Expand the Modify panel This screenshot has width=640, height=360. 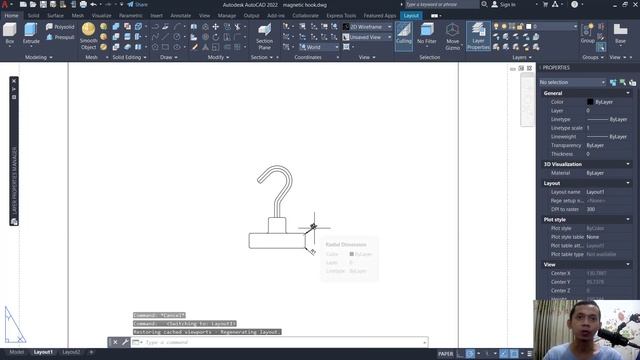[218, 58]
